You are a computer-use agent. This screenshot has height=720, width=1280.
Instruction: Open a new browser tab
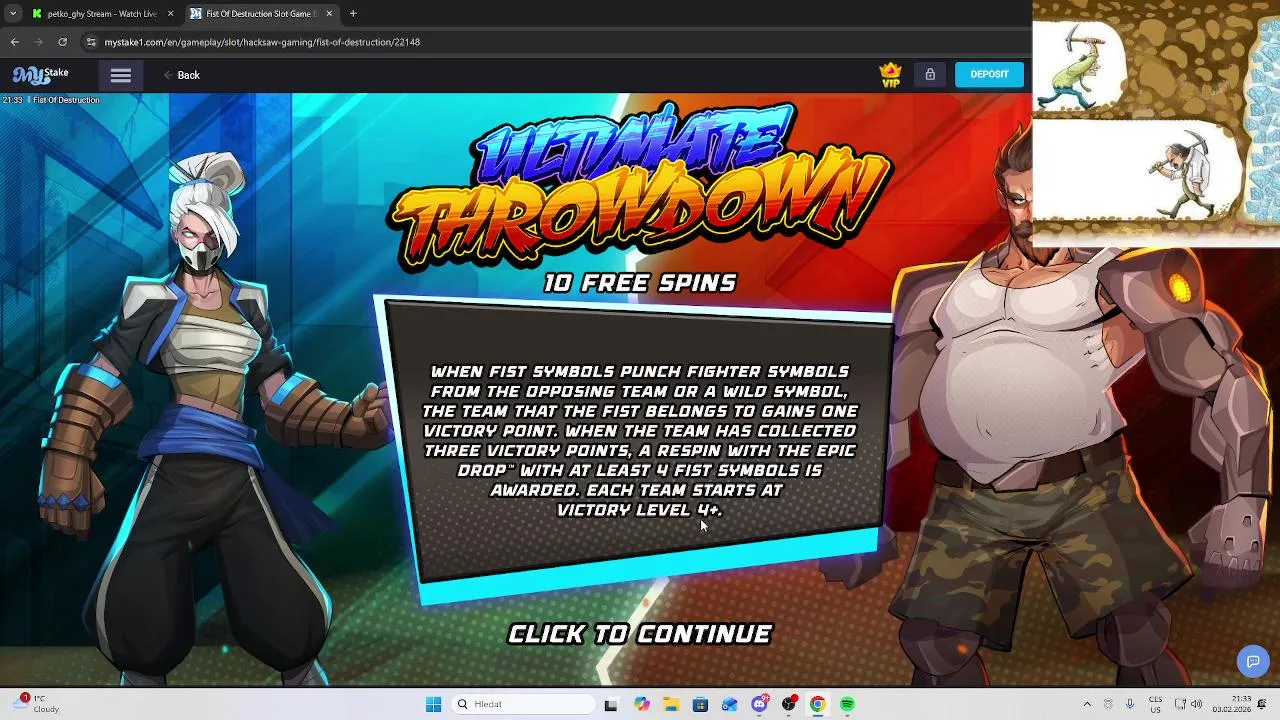(x=353, y=14)
